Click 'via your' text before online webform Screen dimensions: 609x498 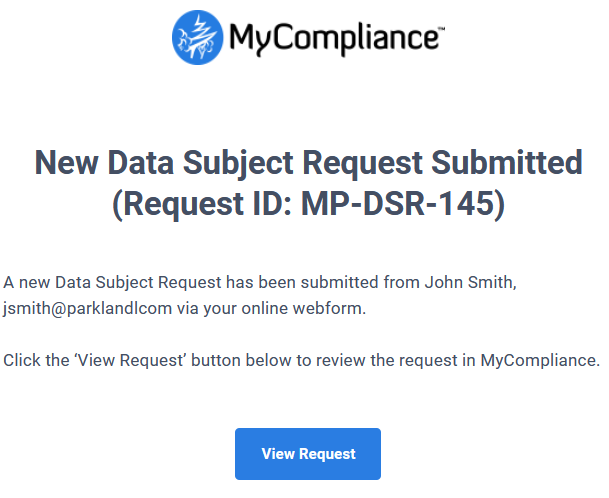pyautogui.click(x=207, y=309)
